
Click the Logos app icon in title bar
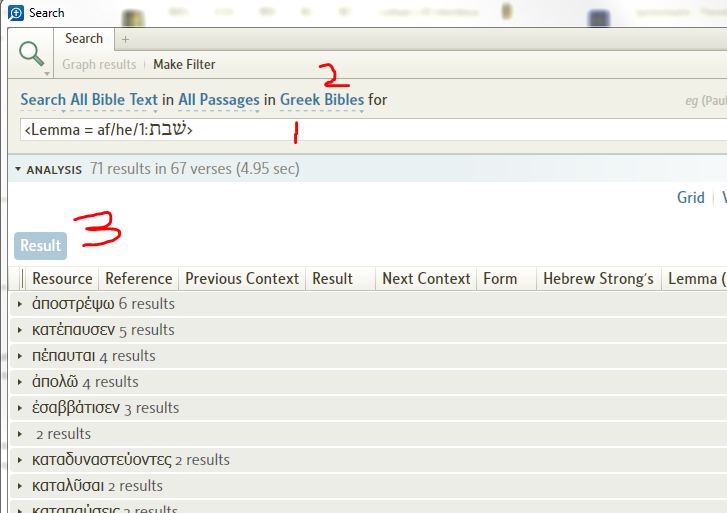[16, 13]
